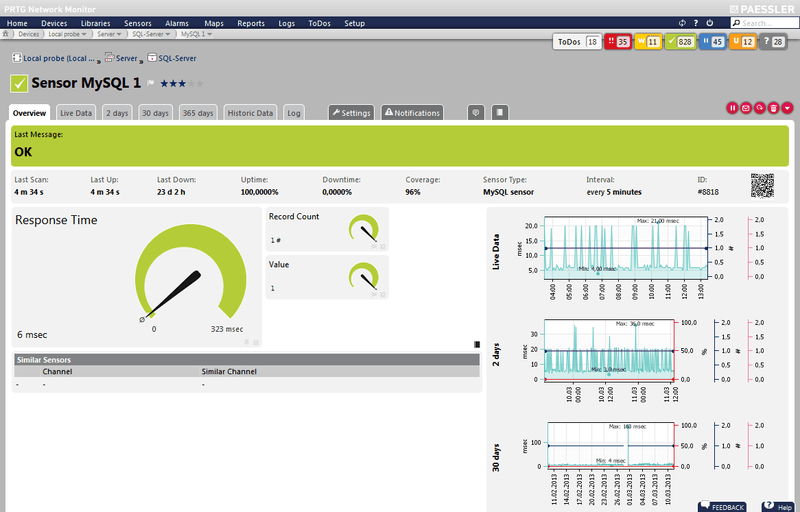The width and height of the screenshot is (800, 512).
Task: Click the ToDos 18 counter button
Action: [578, 42]
